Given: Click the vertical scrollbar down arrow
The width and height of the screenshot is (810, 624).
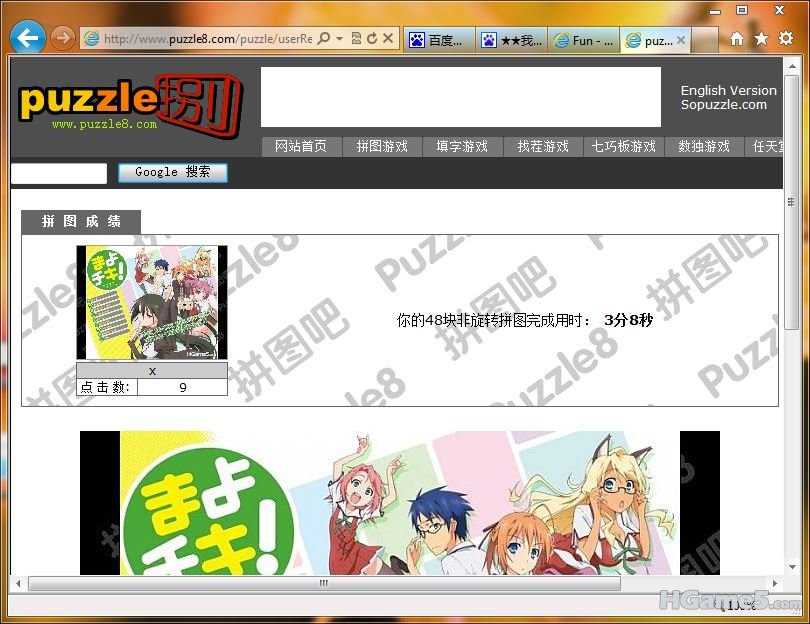Looking at the screenshot, I should tap(792, 567).
